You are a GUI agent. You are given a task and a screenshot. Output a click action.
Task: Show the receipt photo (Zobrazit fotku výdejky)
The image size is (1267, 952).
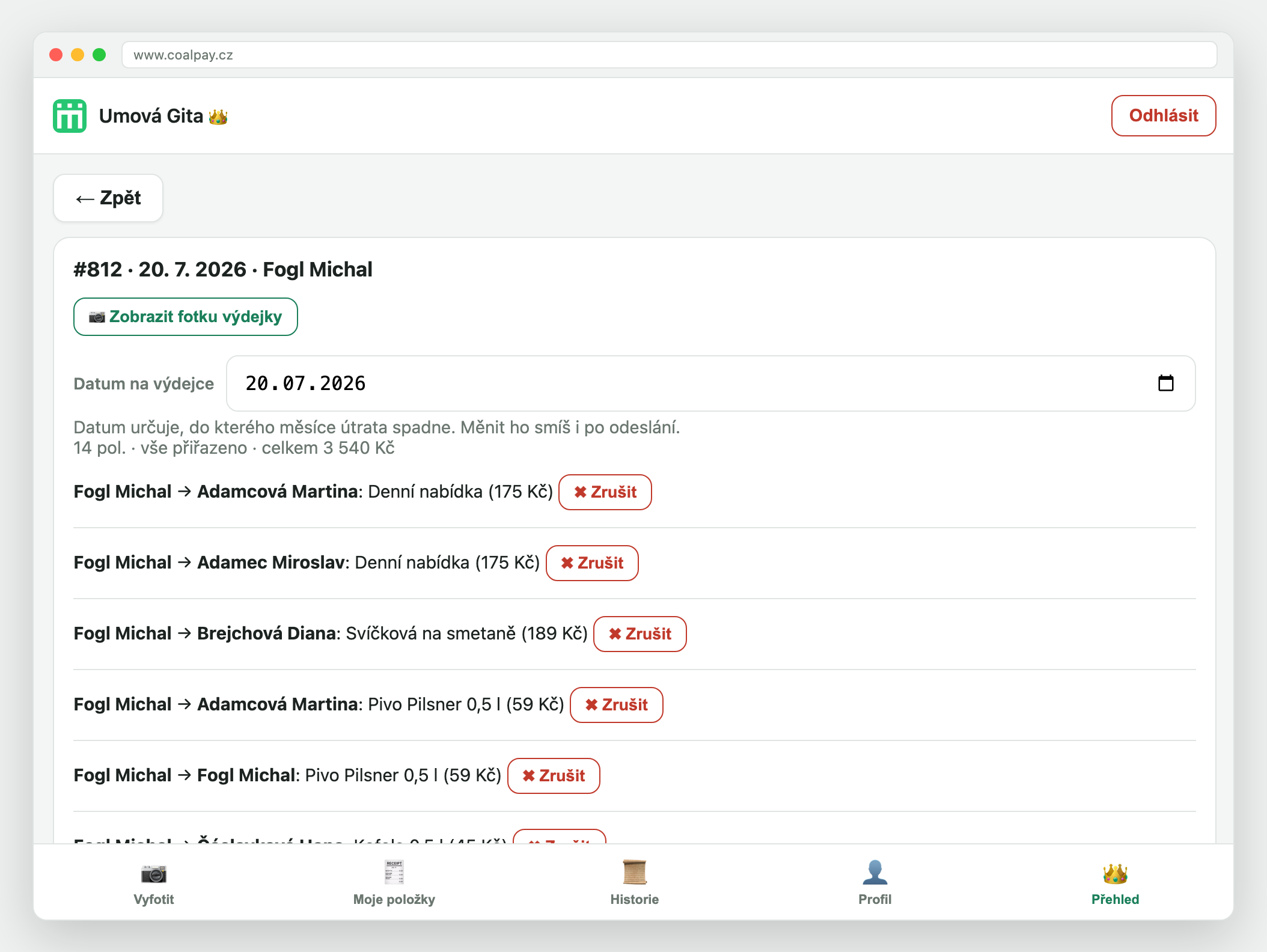186,317
